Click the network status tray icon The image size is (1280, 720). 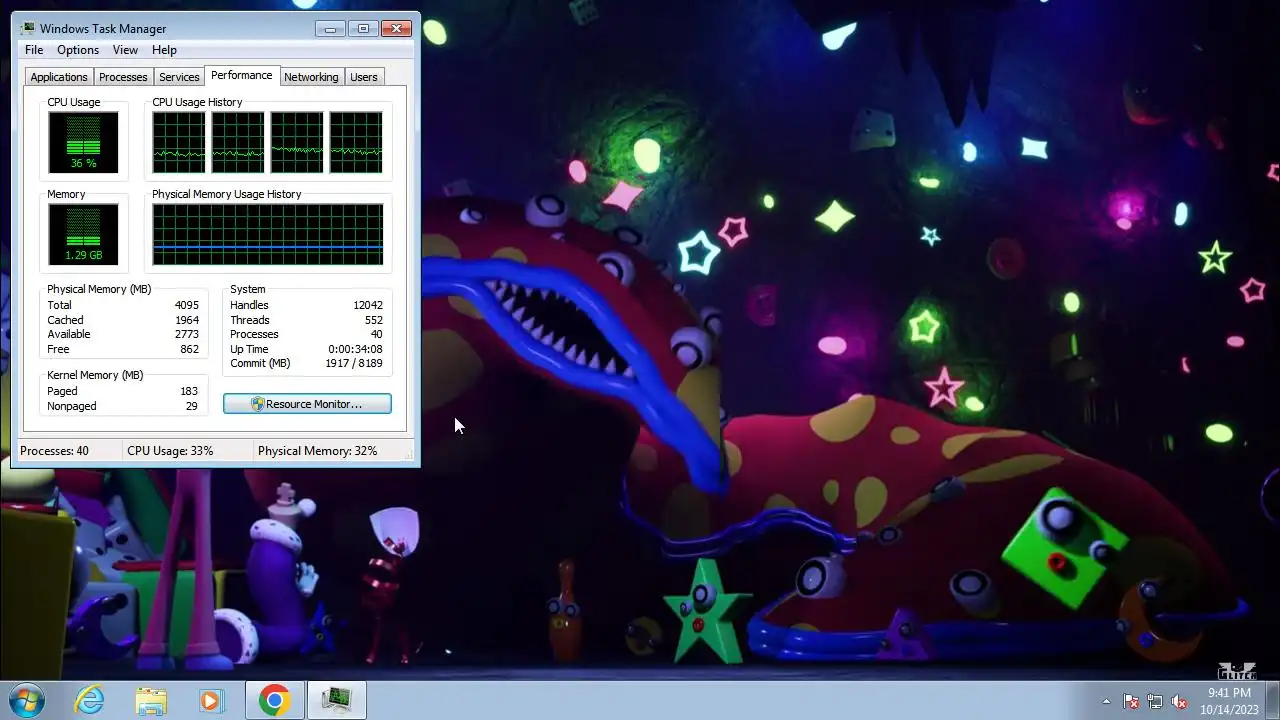pos(1155,701)
